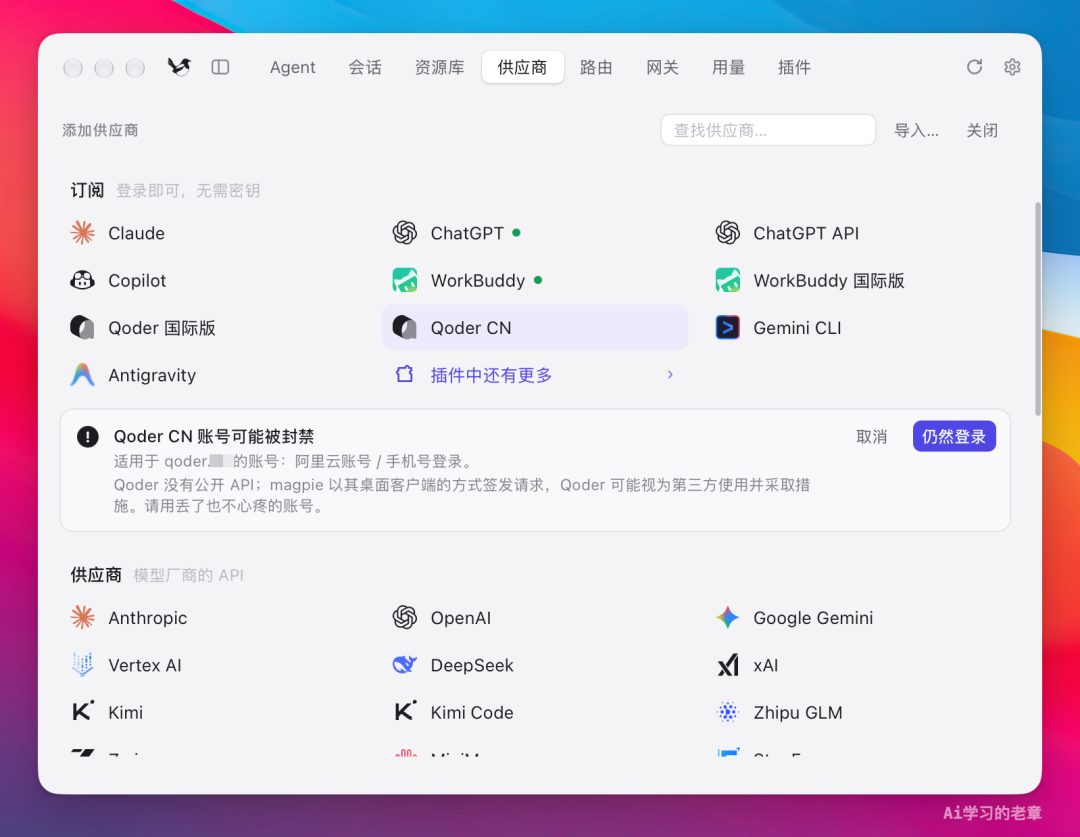Click the WorkBuddy 国际版 icon
The width and height of the screenshot is (1080, 837).
(728, 280)
